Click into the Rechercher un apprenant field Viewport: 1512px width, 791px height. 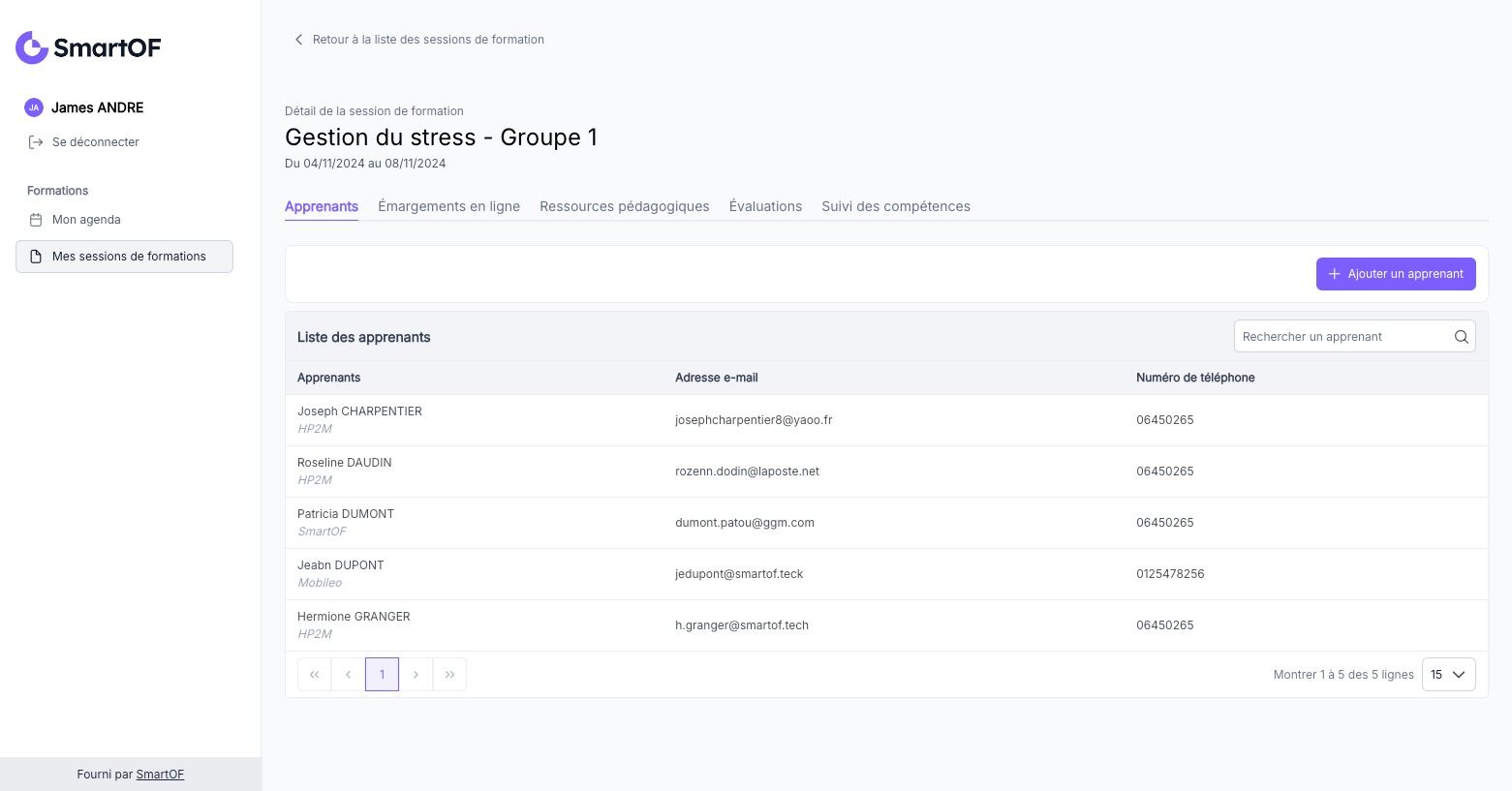(x=1340, y=337)
